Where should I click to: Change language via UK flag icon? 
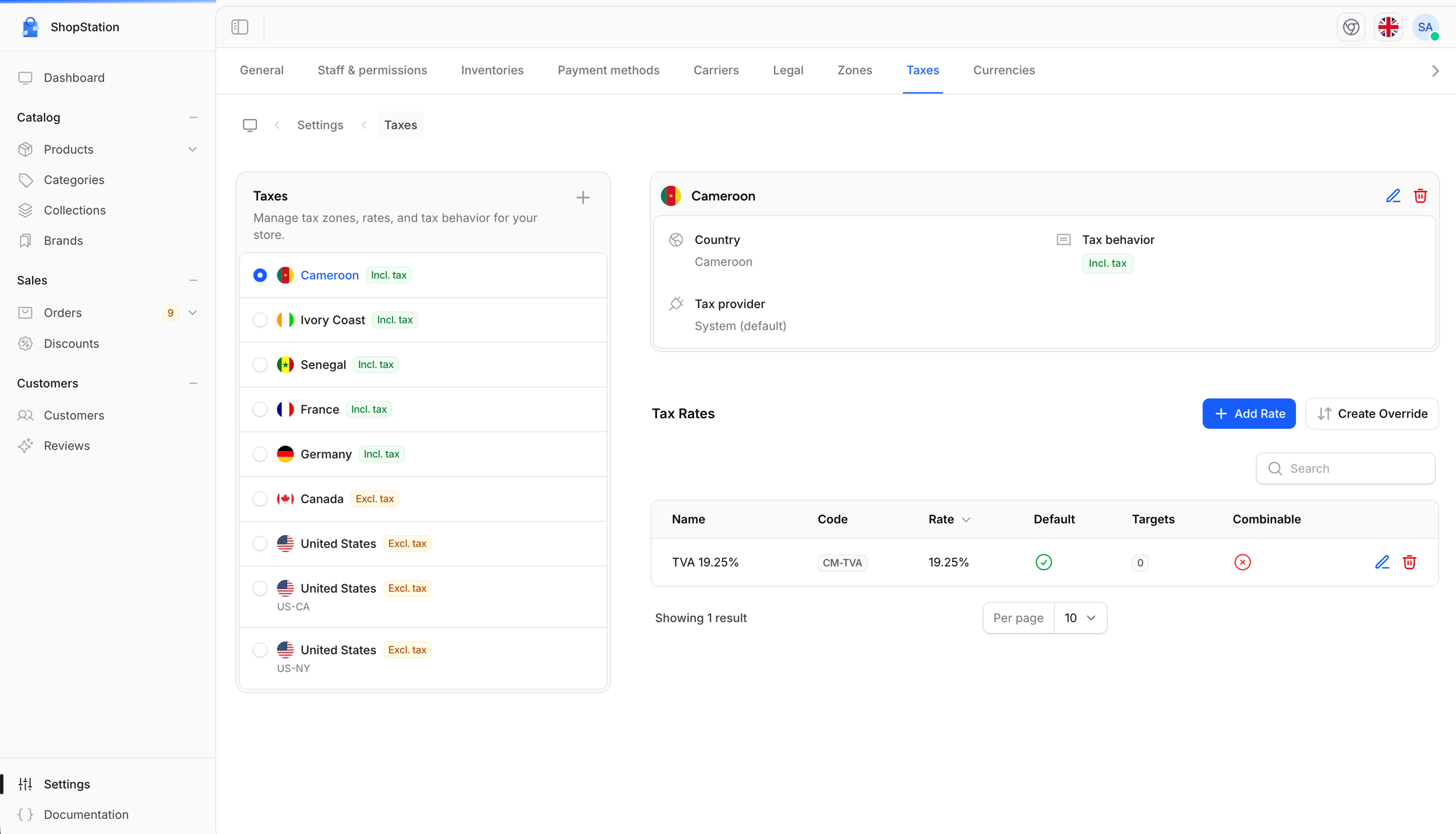click(1388, 27)
